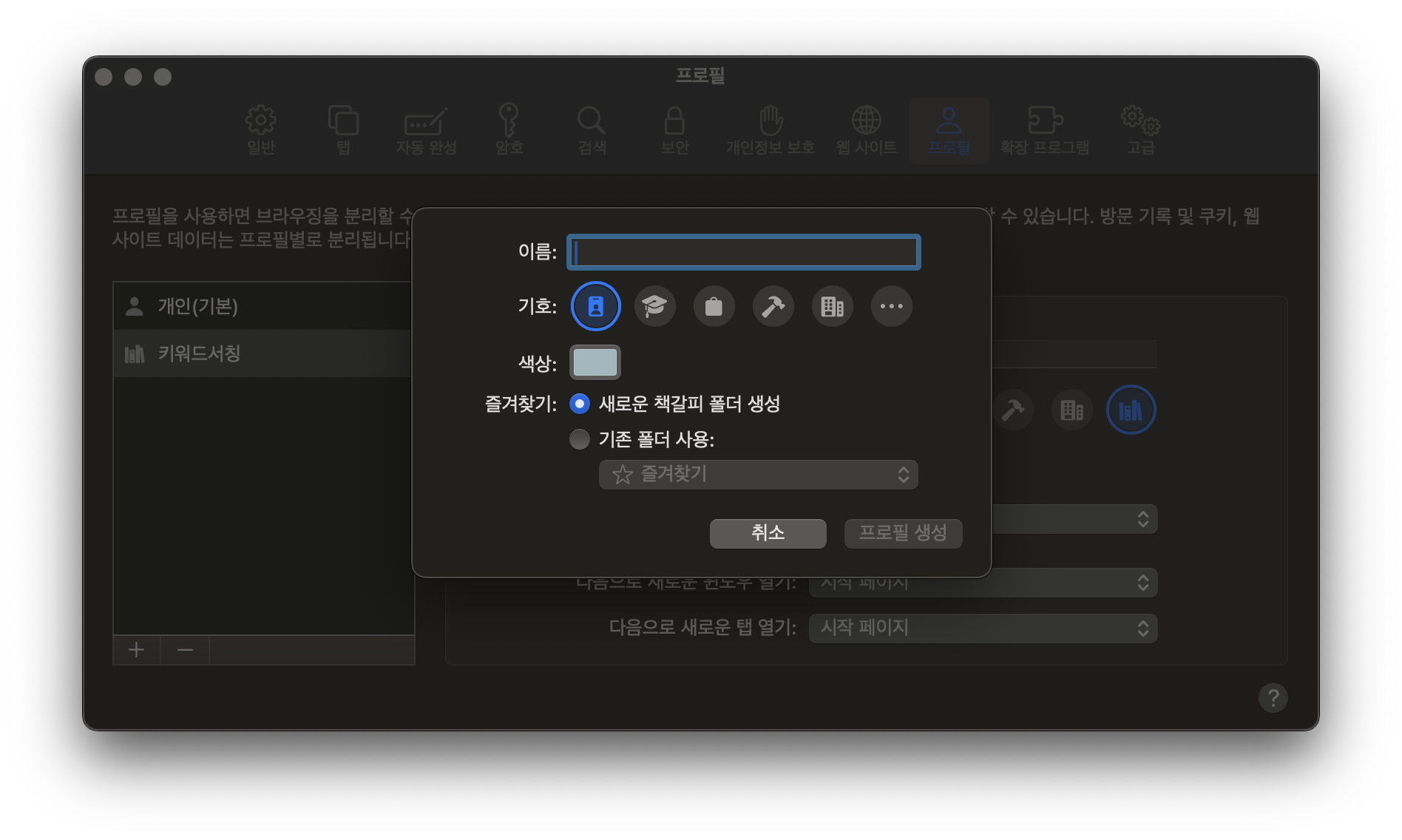
Task: Show more symbols with ellipsis button
Action: [x=891, y=306]
